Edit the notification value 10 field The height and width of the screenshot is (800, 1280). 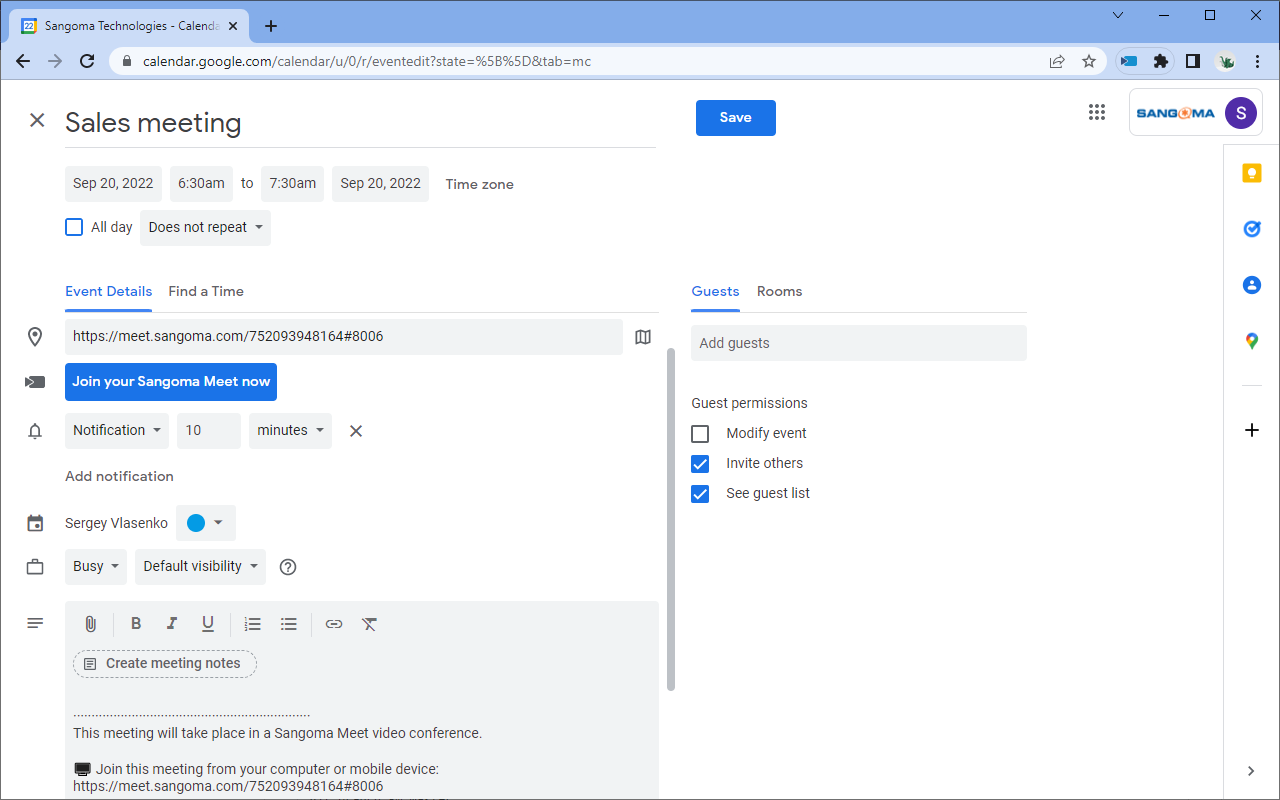coord(209,431)
